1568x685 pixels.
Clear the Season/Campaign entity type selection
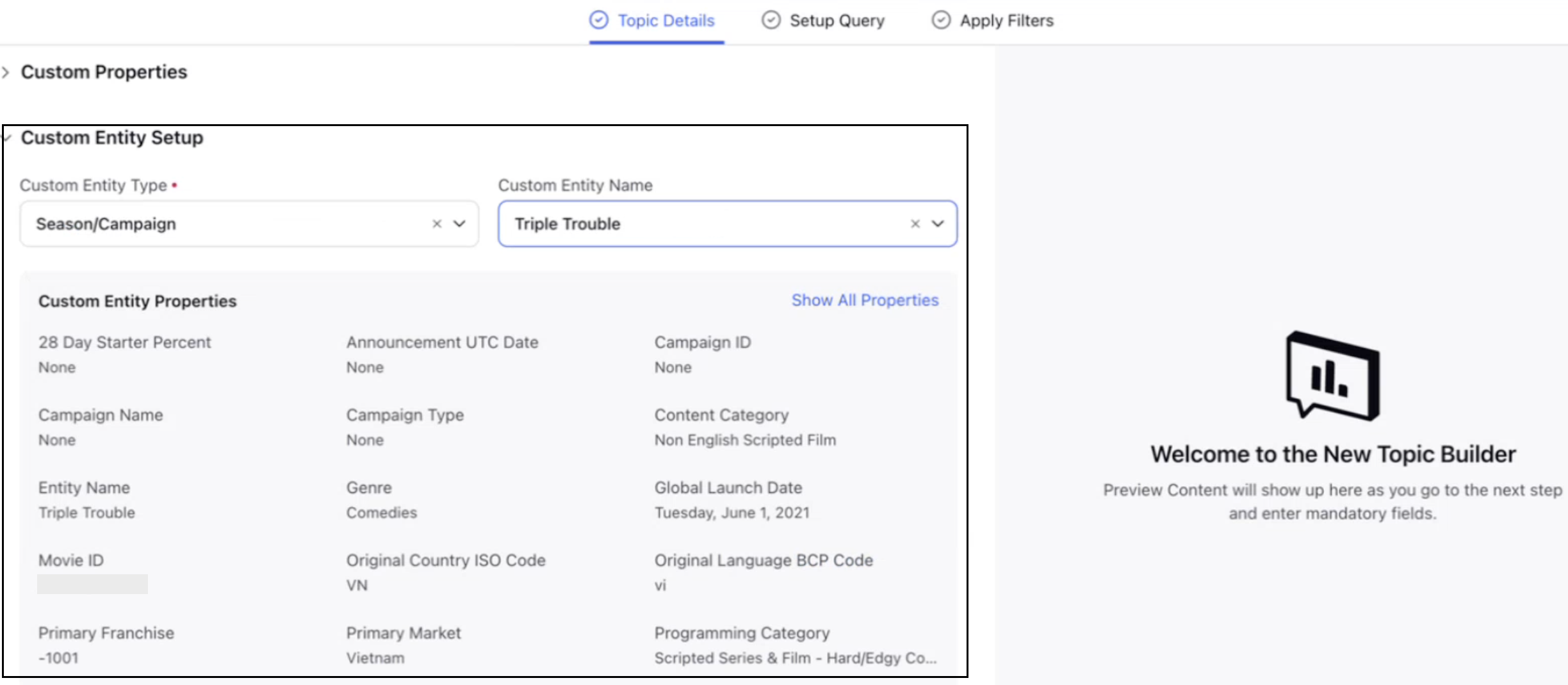point(437,224)
